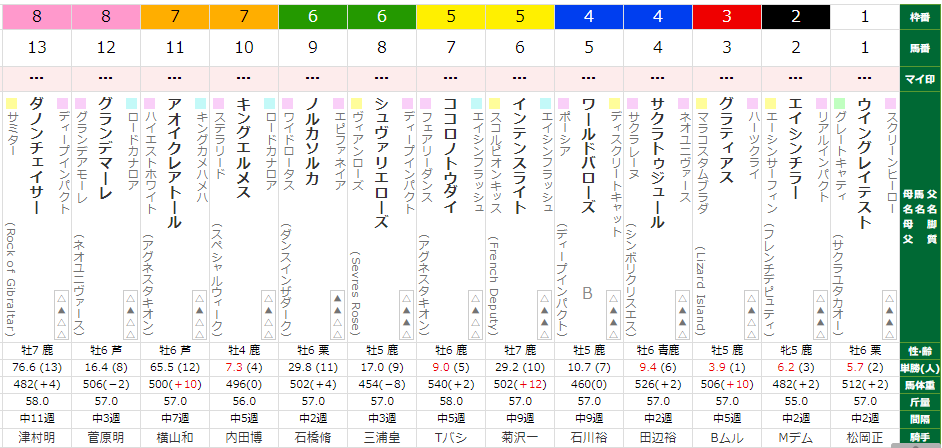942x448 pixels.
Task: Open horse page for シュヴァリエローズ
Action: 381,164
